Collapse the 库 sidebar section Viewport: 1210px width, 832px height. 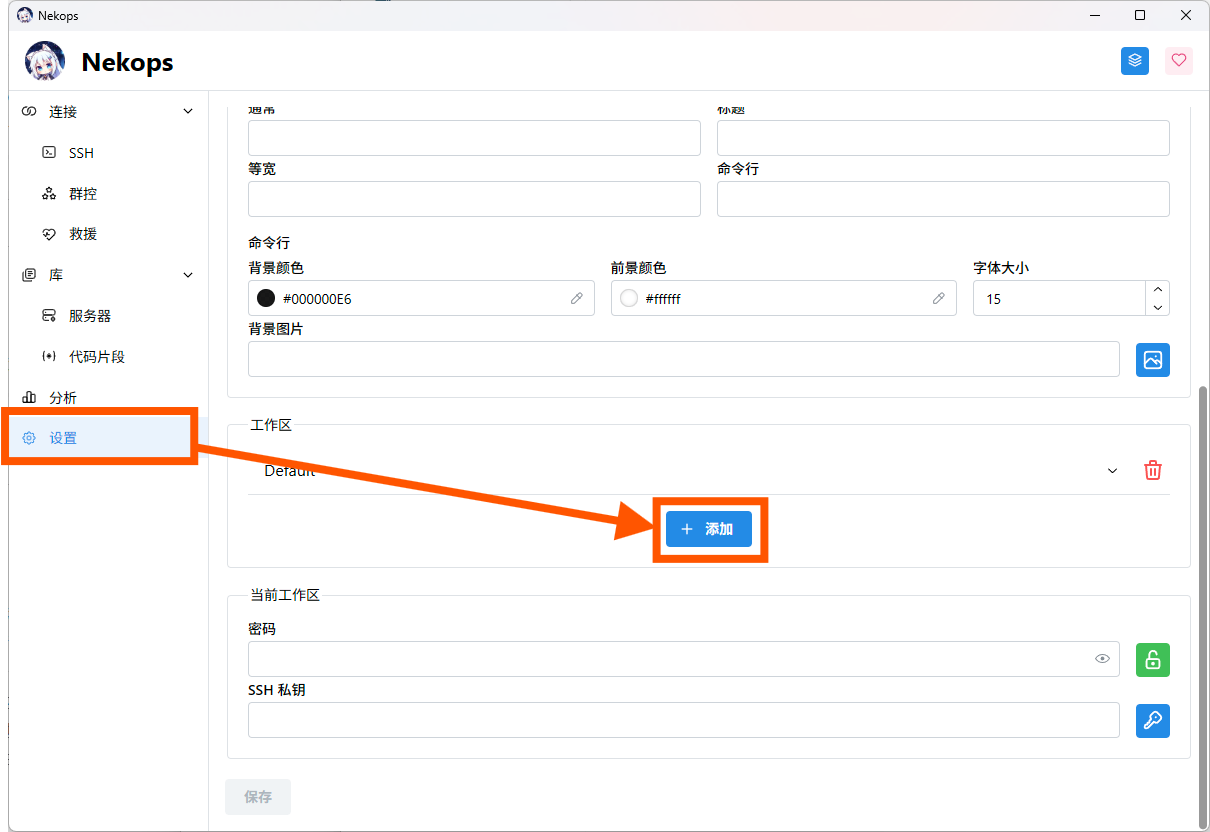188,275
